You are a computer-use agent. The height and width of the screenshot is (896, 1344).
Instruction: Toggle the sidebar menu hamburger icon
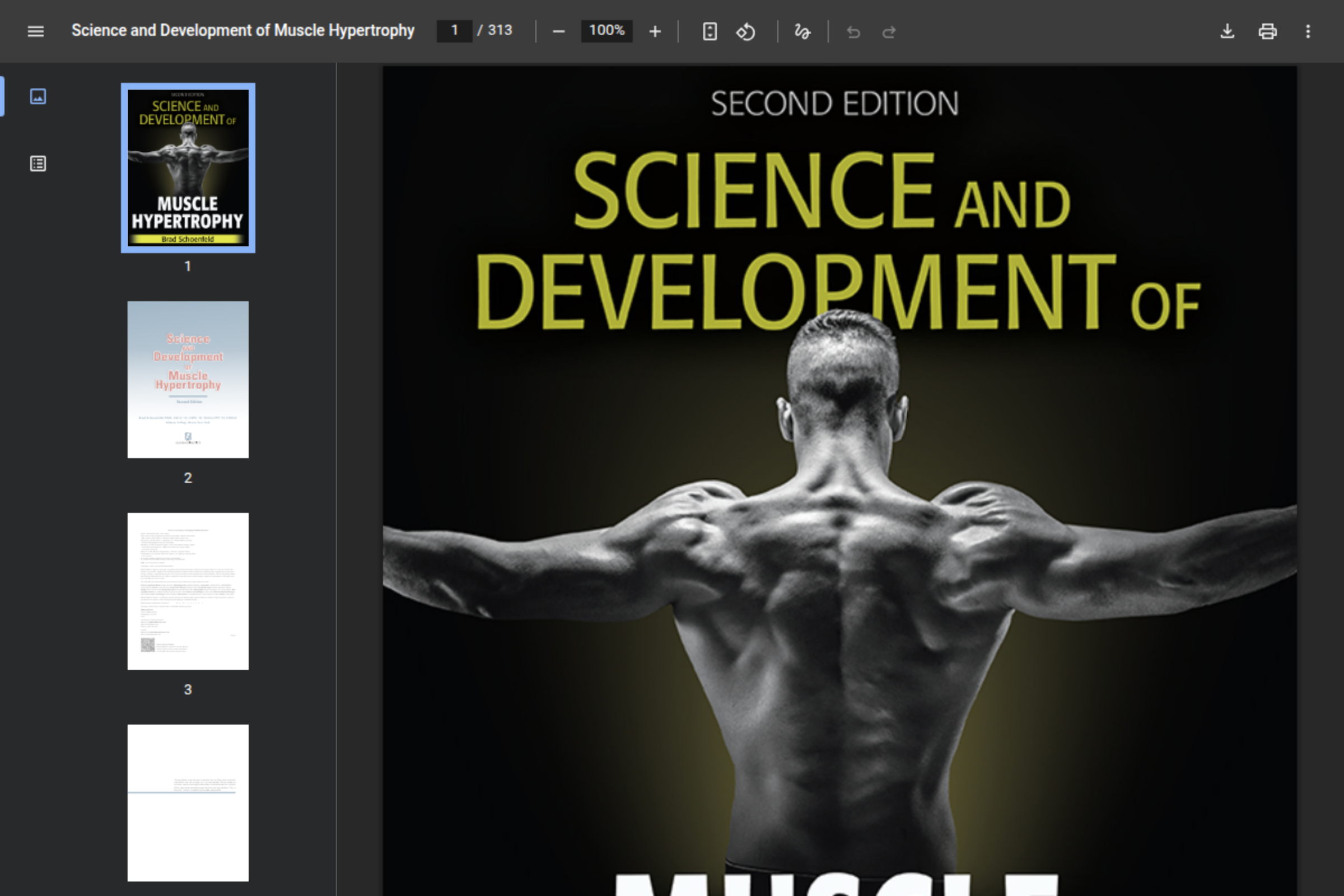point(35,31)
